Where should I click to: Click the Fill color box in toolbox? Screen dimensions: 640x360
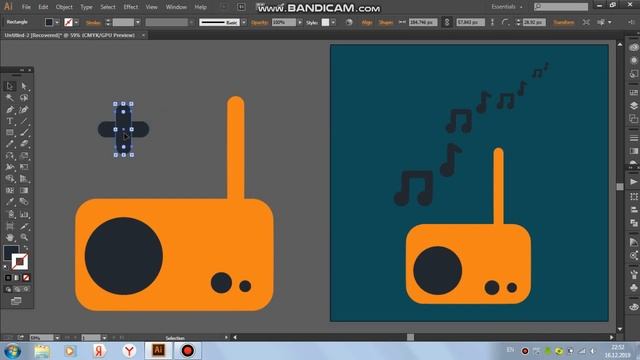[10, 252]
